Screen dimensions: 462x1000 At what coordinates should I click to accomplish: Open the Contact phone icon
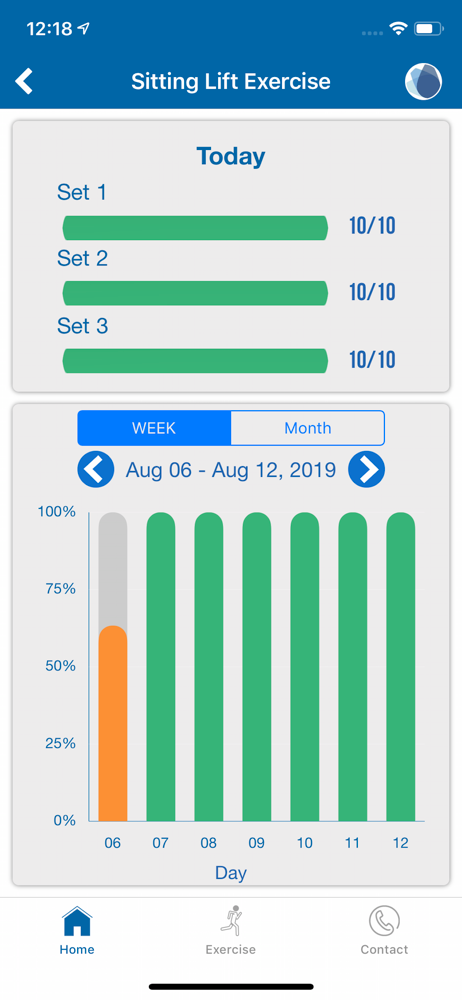click(x=384, y=922)
